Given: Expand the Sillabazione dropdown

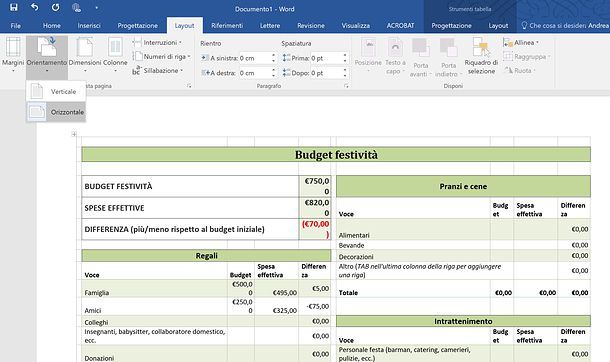Looking at the screenshot, I should pyautogui.click(x=158, y=70).
